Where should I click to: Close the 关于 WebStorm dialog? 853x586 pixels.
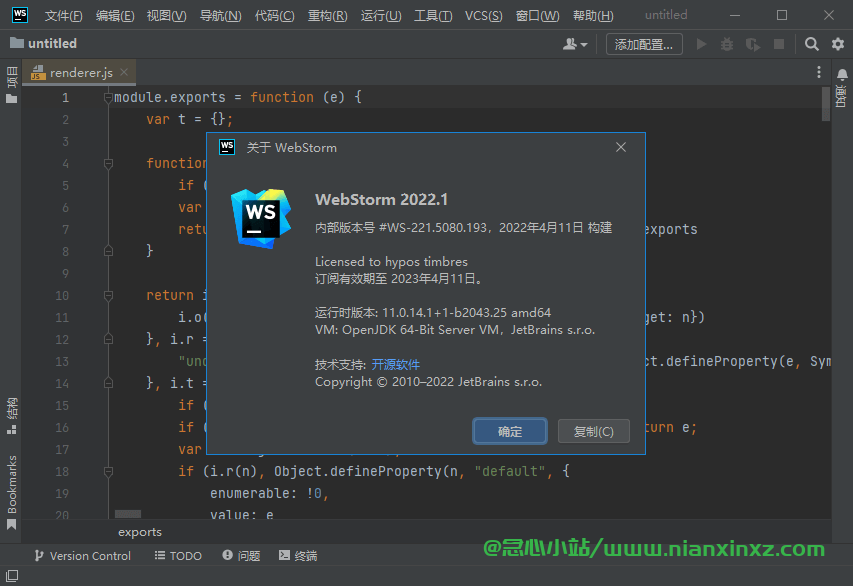[621, 147]
